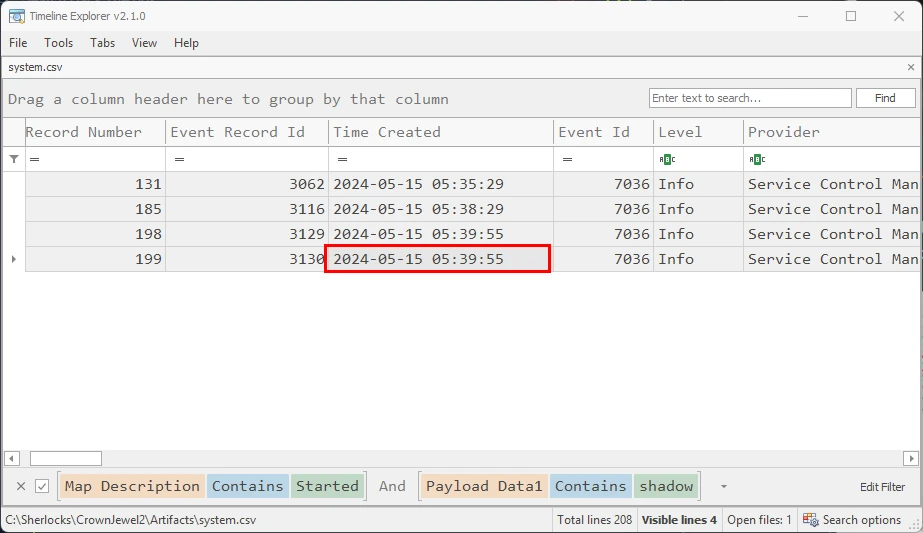Click the filter funnel icon in filter row
Screen dimensions: 923x533
(x=14, y=159)
